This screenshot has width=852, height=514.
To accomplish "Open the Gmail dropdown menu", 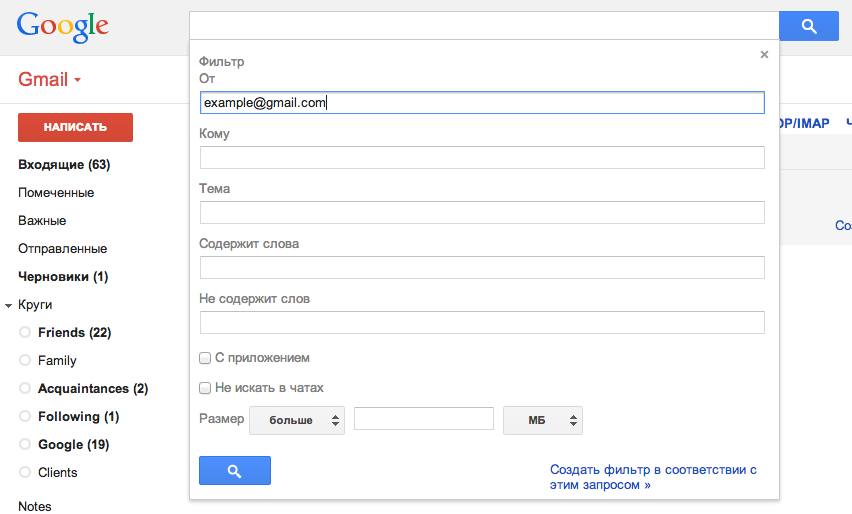I will [50, 80].
